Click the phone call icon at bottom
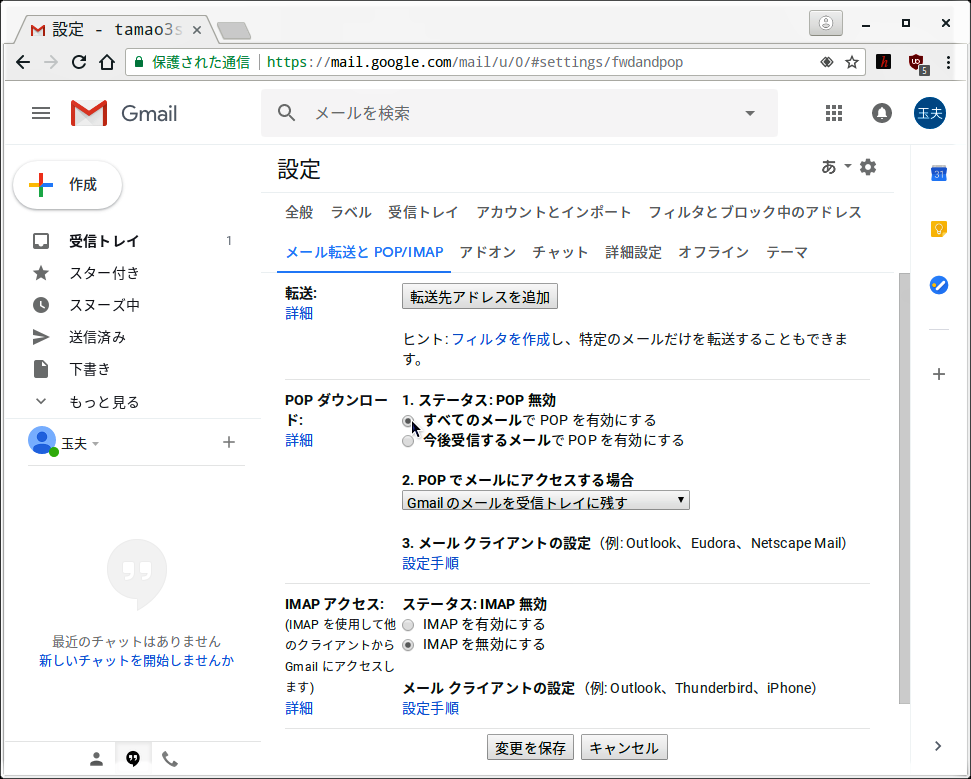 pyautogui.click(x=170, y=758)
